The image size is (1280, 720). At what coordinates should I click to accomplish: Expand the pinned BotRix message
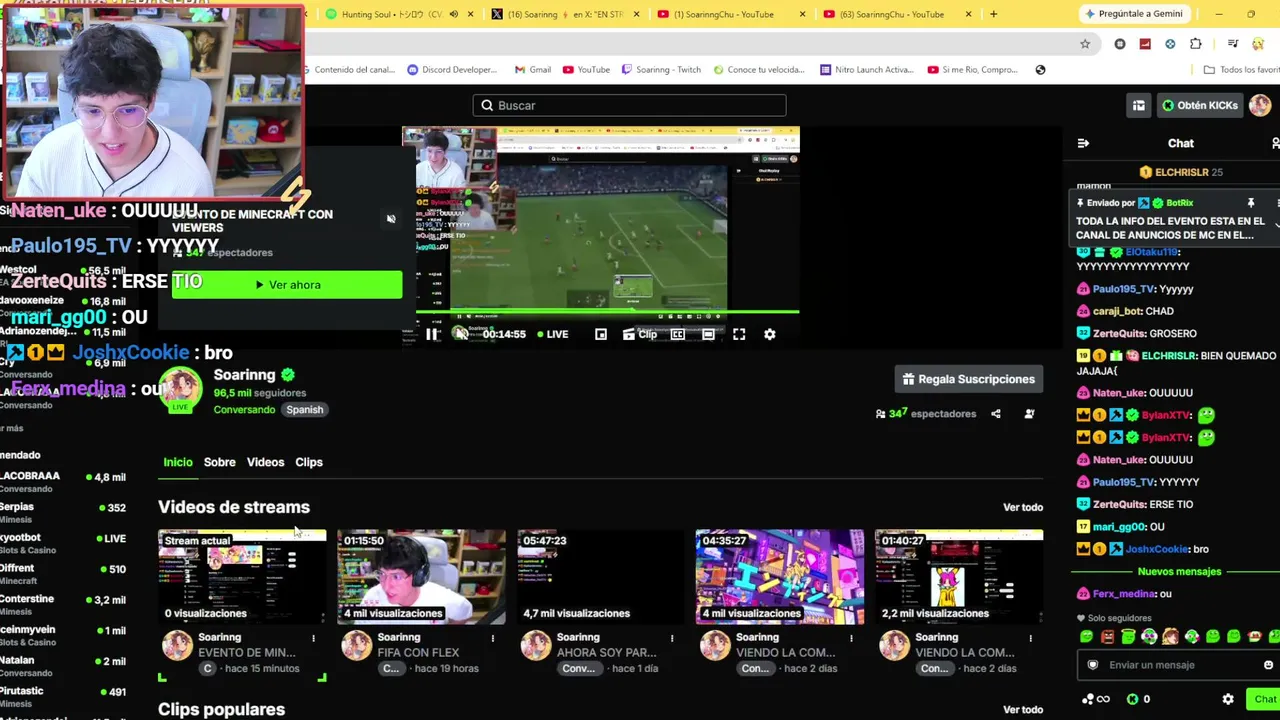[x=1276, y=226]
